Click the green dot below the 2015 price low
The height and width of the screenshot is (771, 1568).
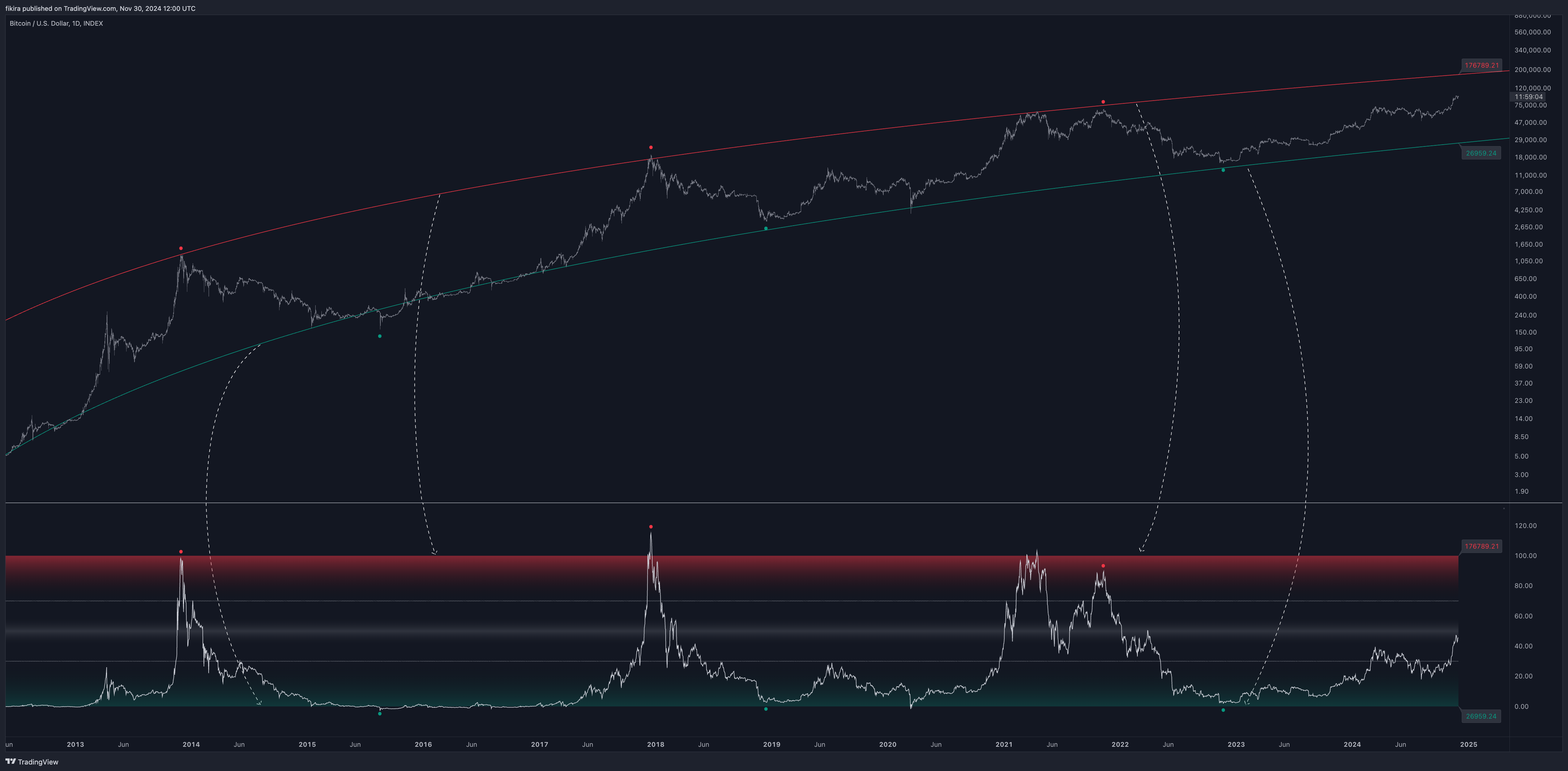tap(380, 336)
